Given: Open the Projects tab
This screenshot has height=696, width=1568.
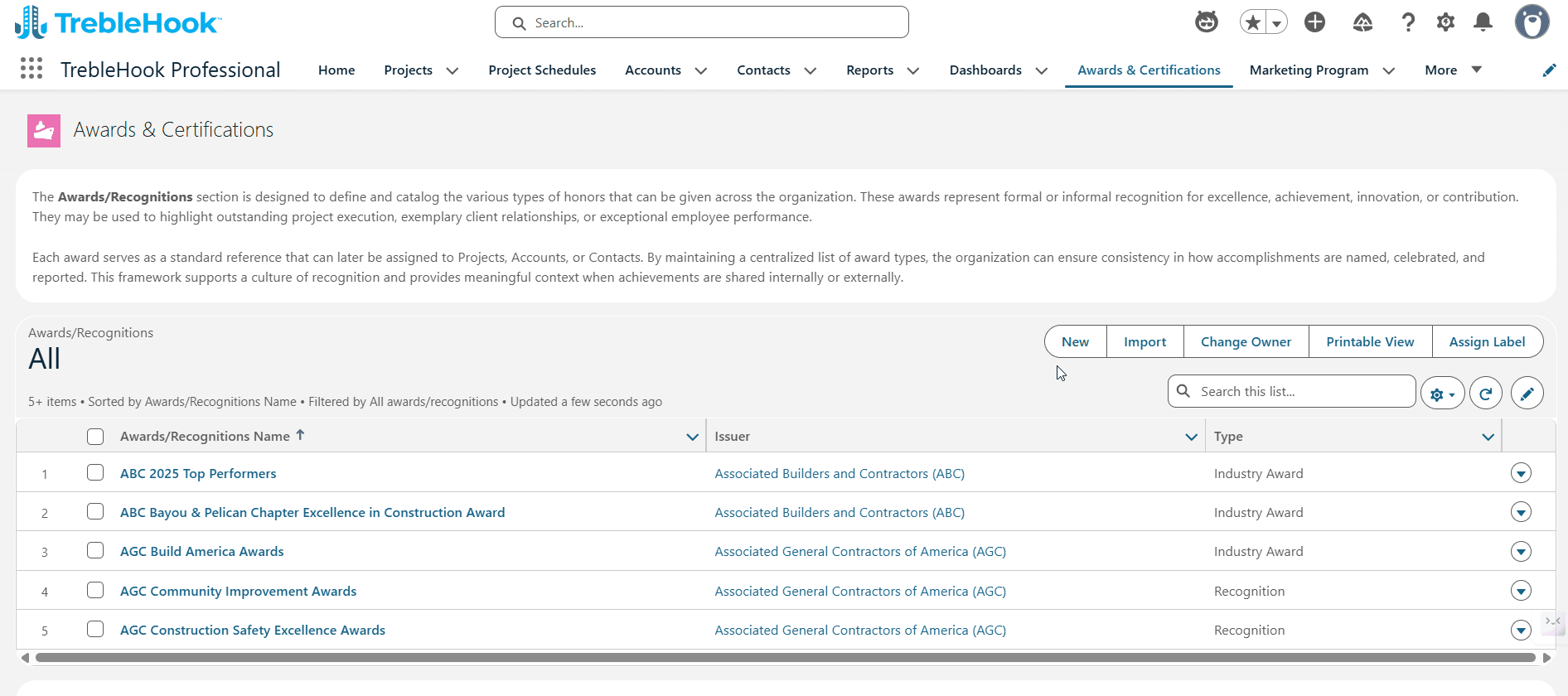Looking at the screenshot, I should (408, 70).
